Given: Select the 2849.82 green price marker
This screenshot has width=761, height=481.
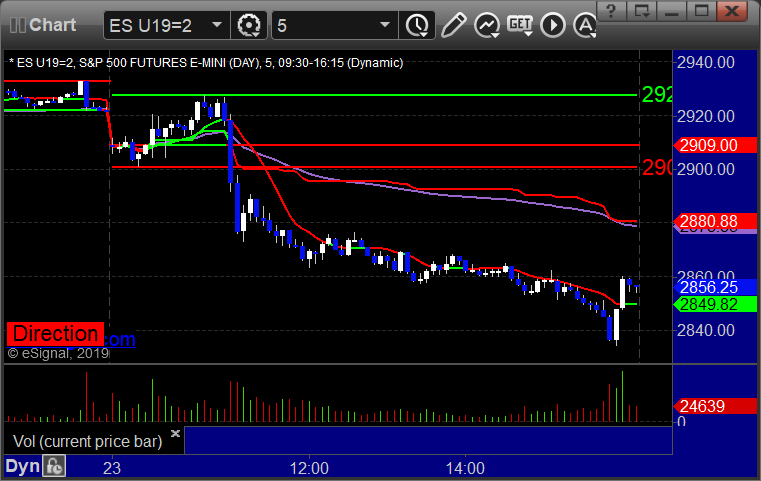Looking at the screenshot, I should pos(715,304).
